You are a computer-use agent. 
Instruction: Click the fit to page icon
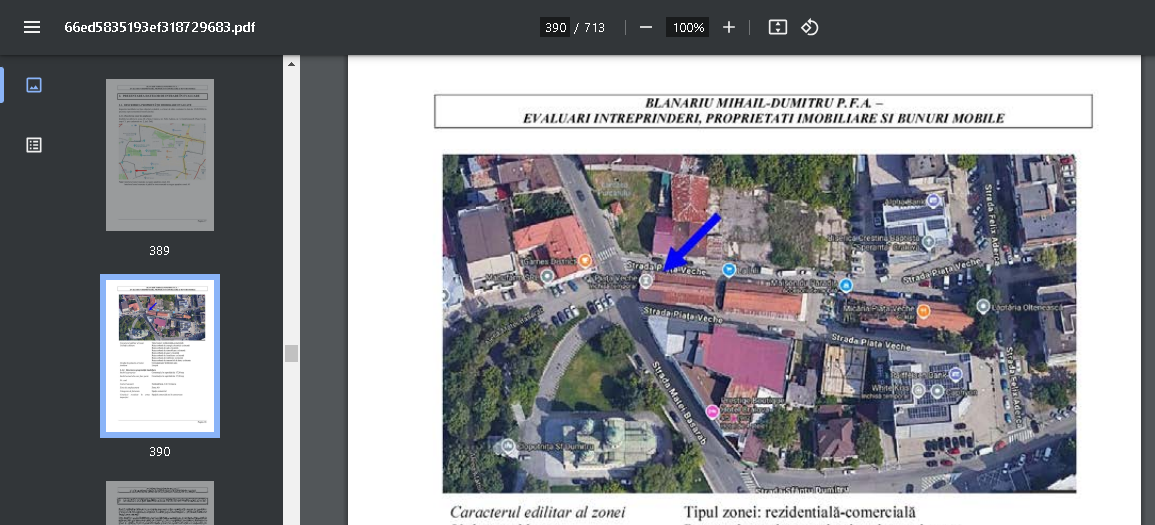tap(777, 27)
